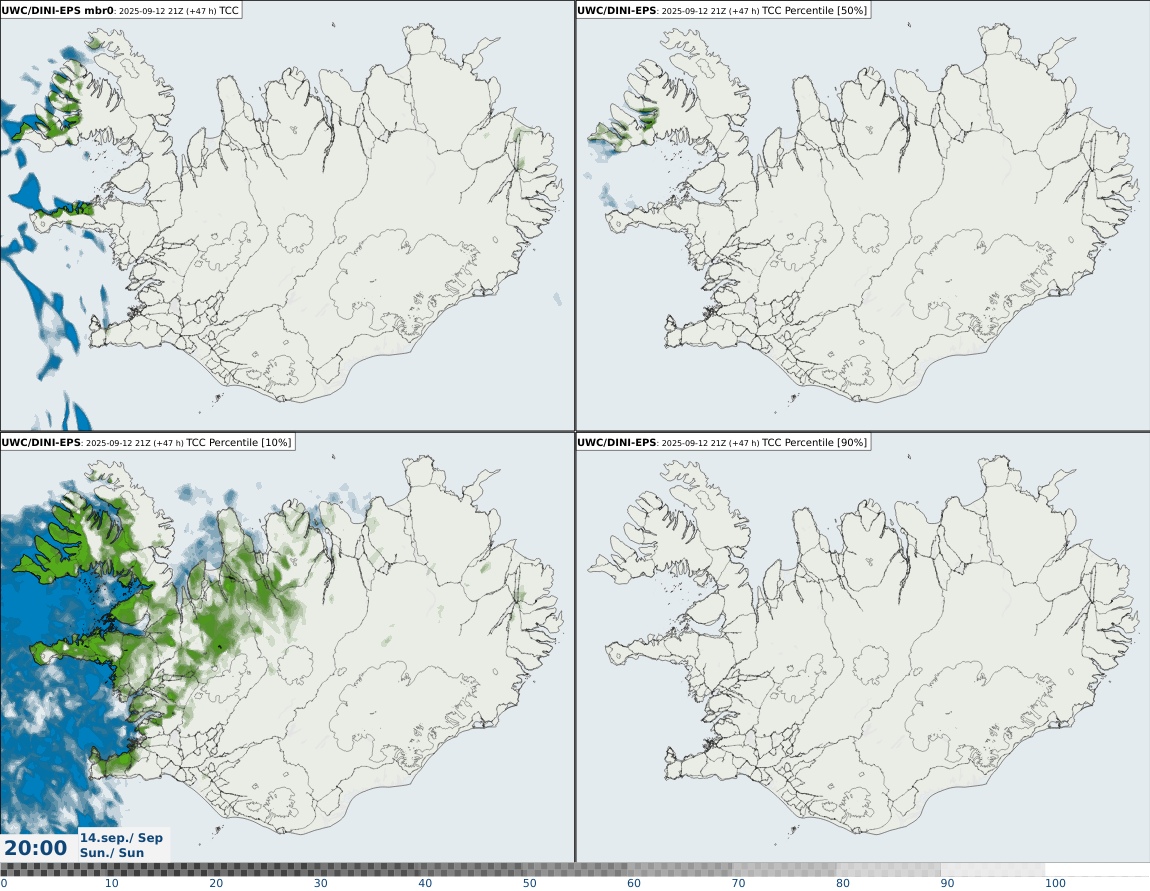
Task: Select the 90% percentile map panel
Action: (x=862, y=647)
